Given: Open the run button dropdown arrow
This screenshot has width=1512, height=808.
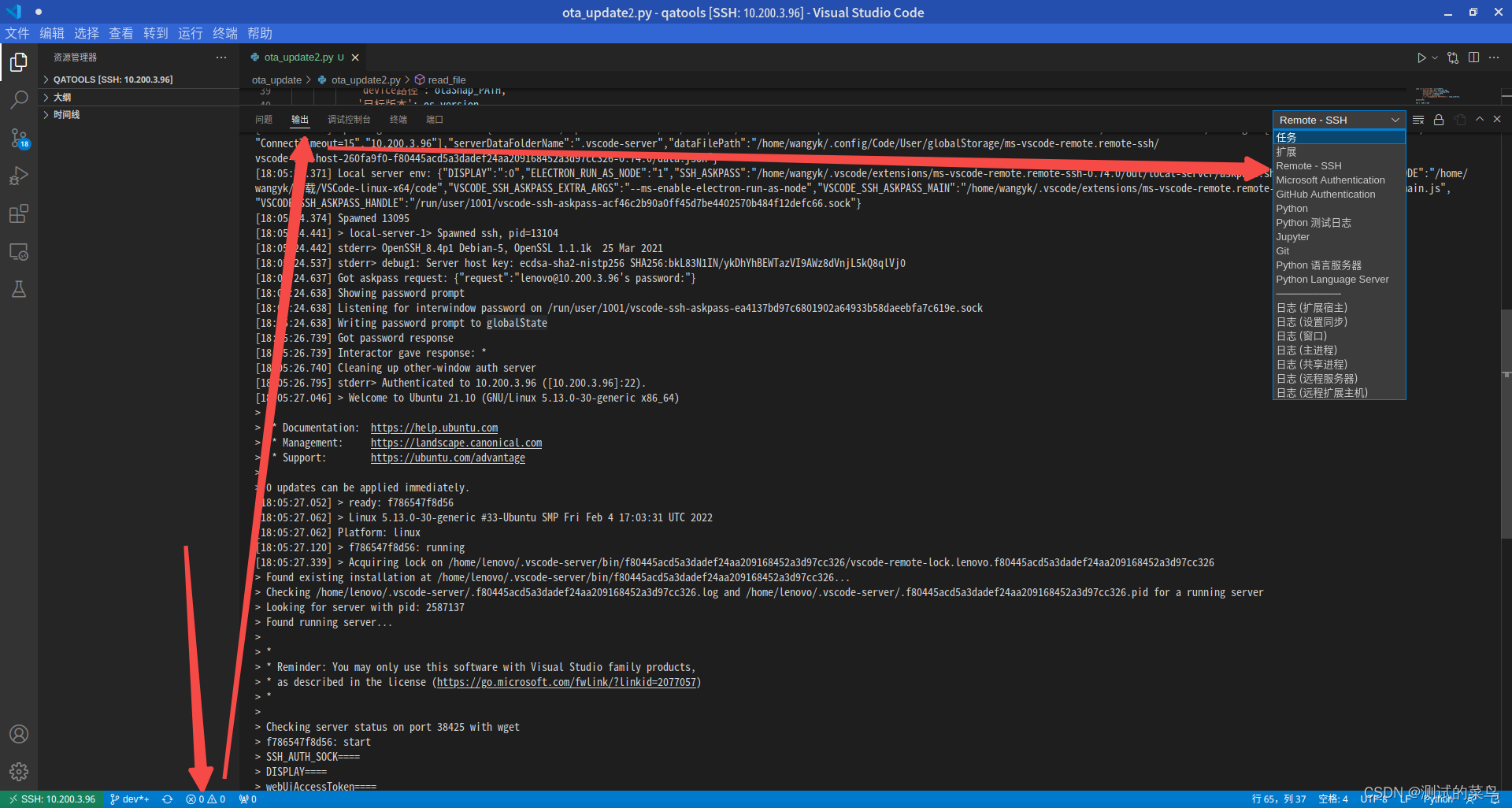Looking at the screenshot, I should pos(1435,57).
